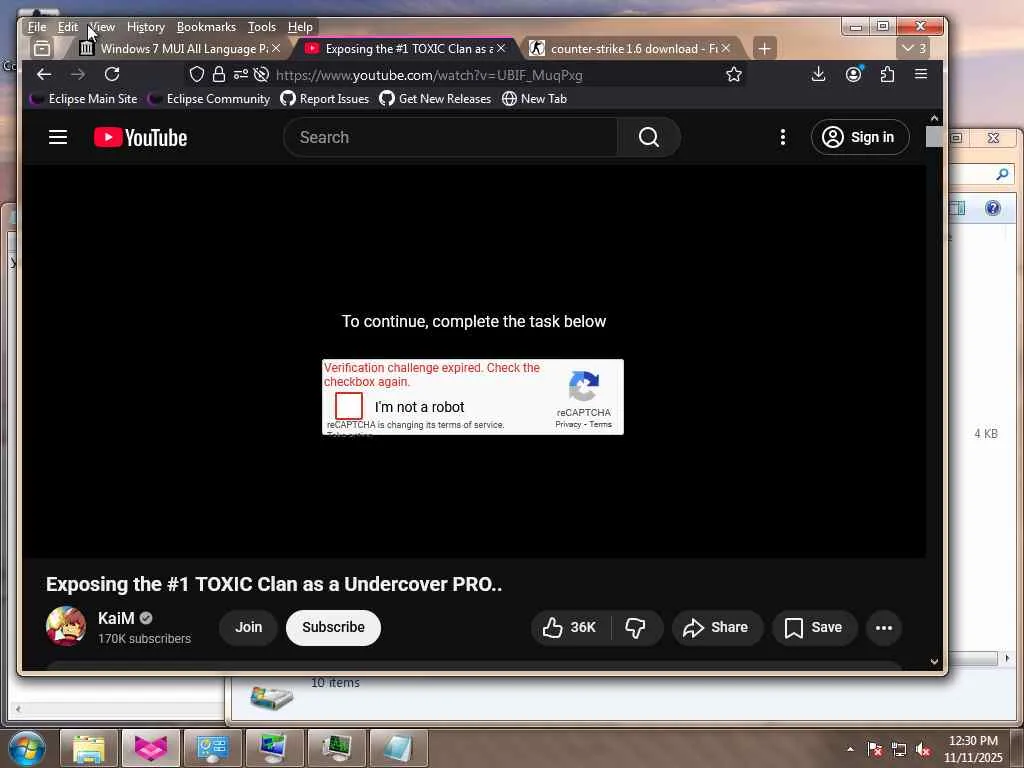Click the KaiM channel name
Viewport: 1024px width, 768px height.
pyautogui.click(x=116, y=618)
